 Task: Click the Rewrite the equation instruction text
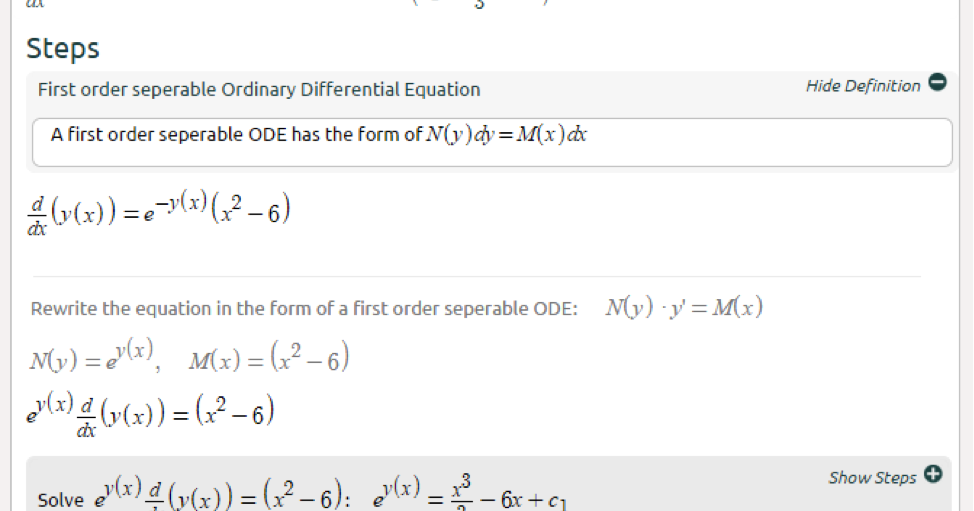(x=304, y=309)
